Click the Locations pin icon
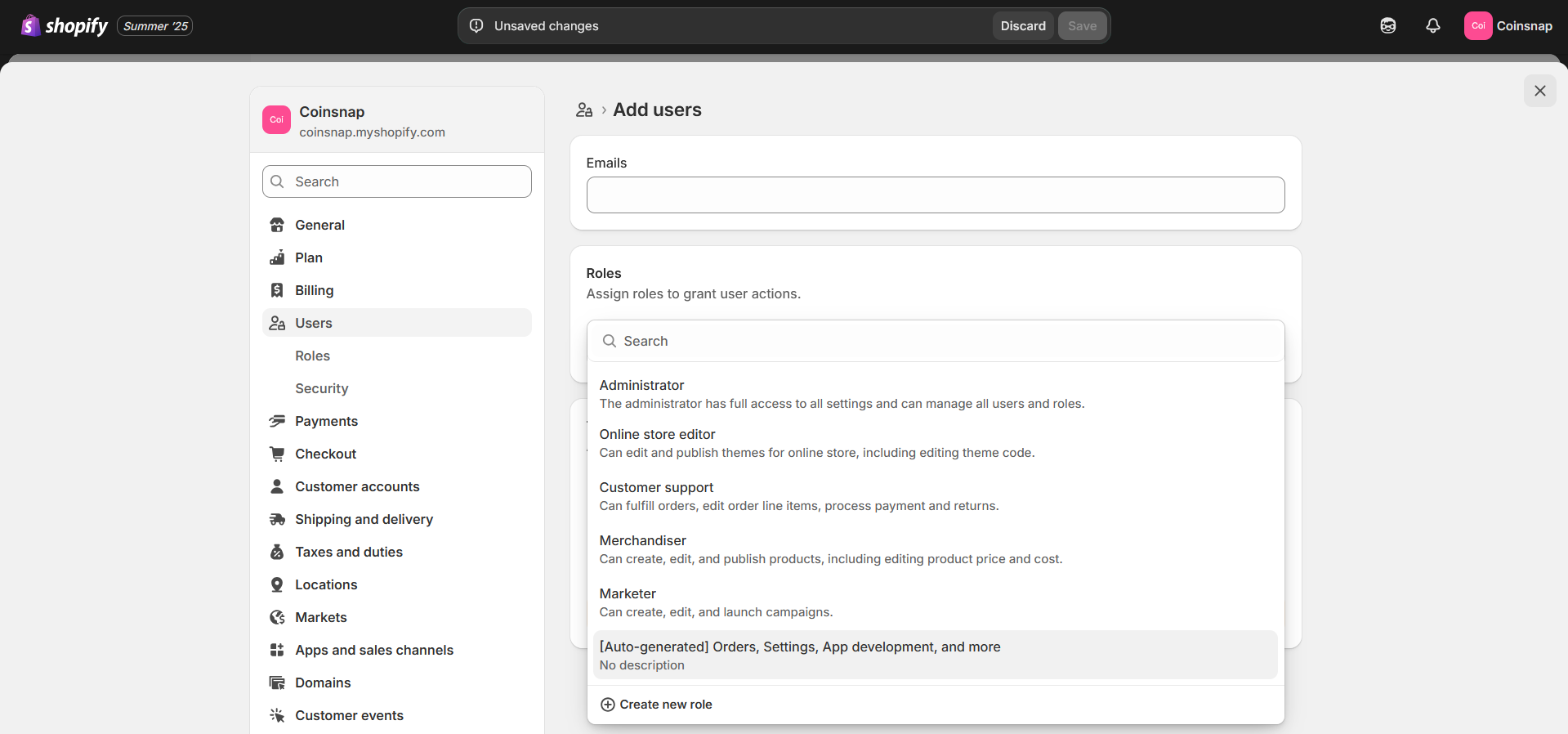 pyautogui.click(x=277, y=584)
